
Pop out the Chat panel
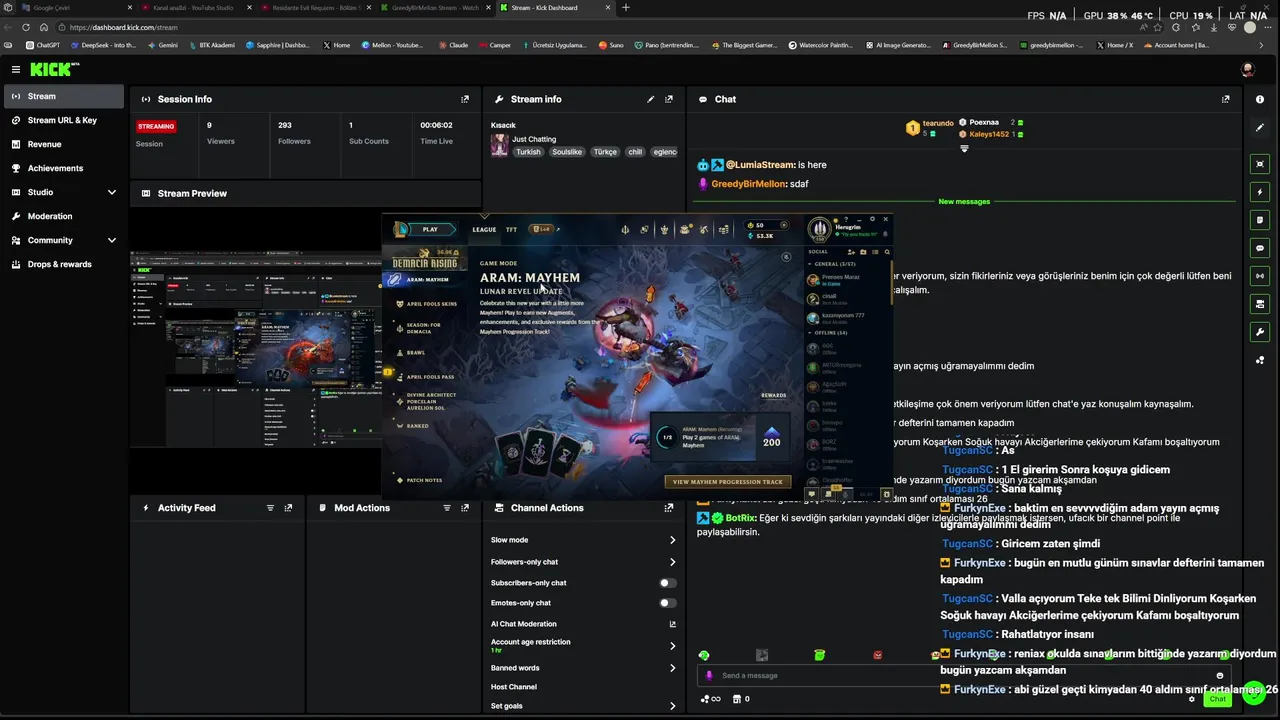click(x=1226, y=99)
